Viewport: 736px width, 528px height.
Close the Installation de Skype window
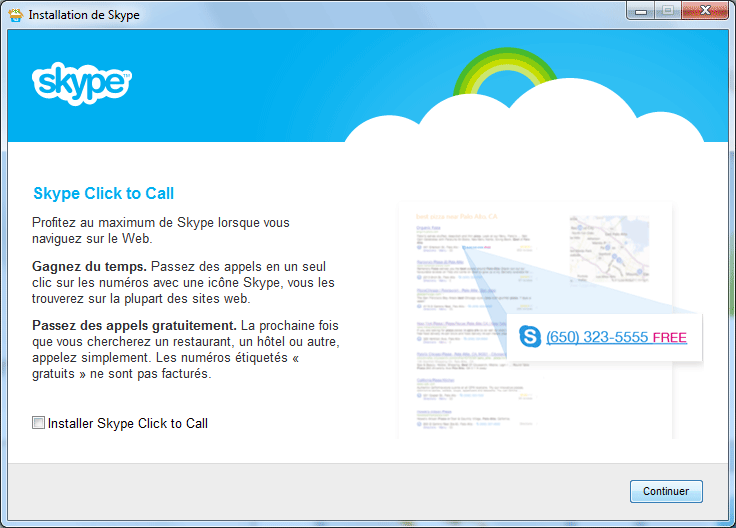[705, 11]
